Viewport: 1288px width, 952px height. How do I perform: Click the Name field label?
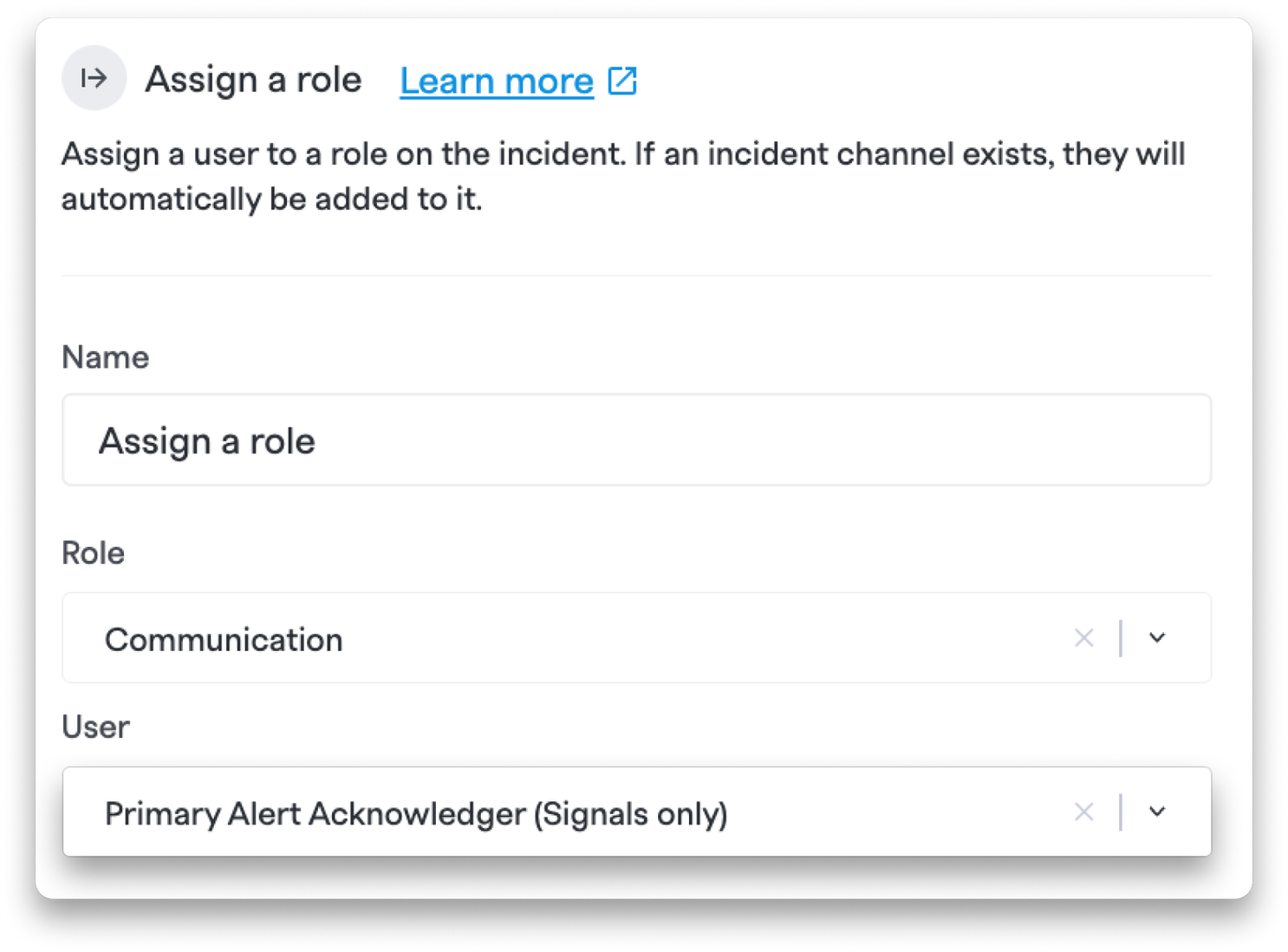105,357
